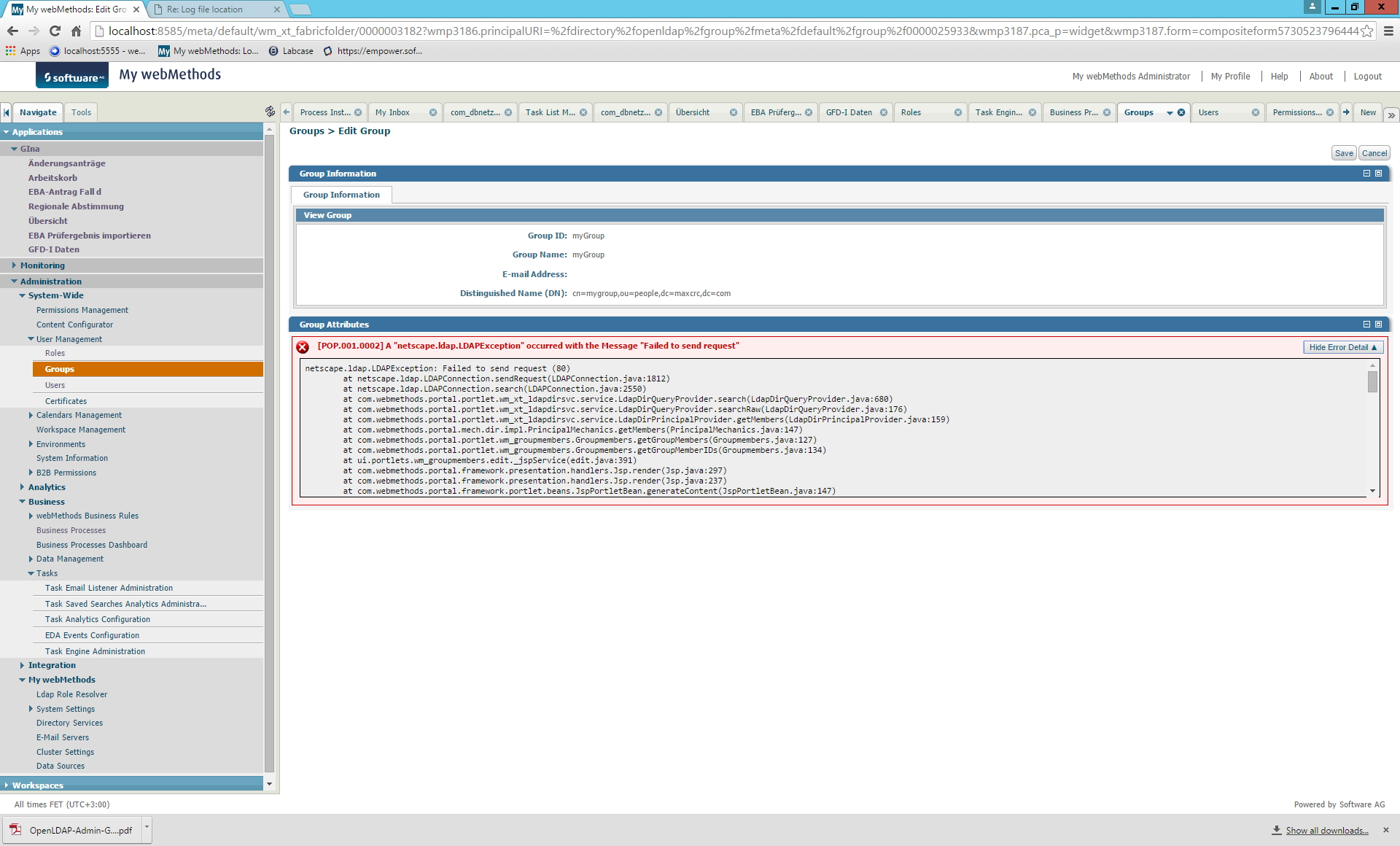Collapse the Tasks tree node
This screenshot has height=846, width=1400.
[31, 573]
